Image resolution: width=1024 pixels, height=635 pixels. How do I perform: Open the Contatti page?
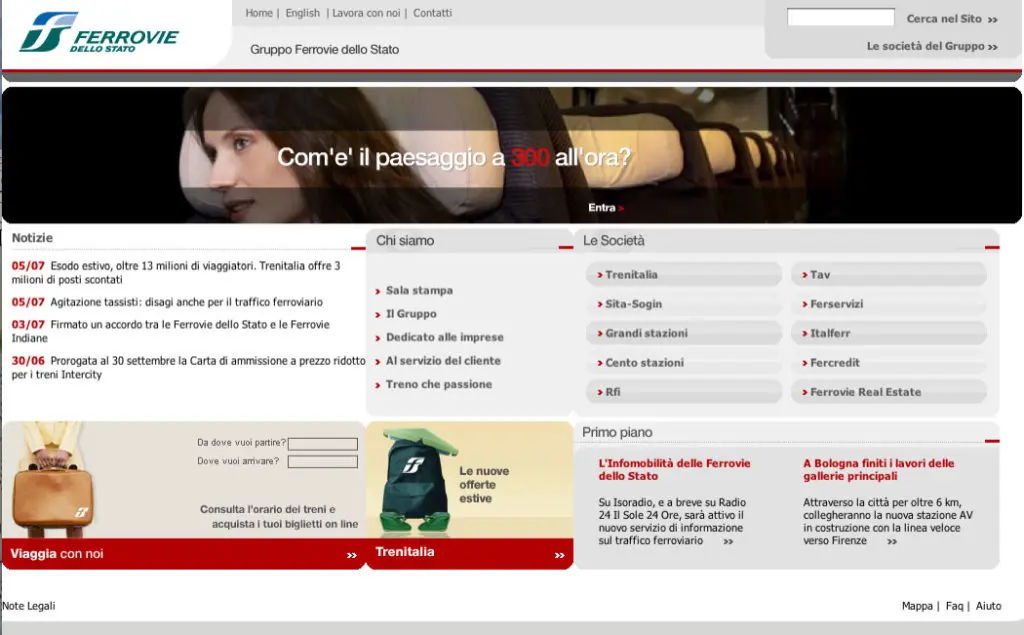pos(432,13)
